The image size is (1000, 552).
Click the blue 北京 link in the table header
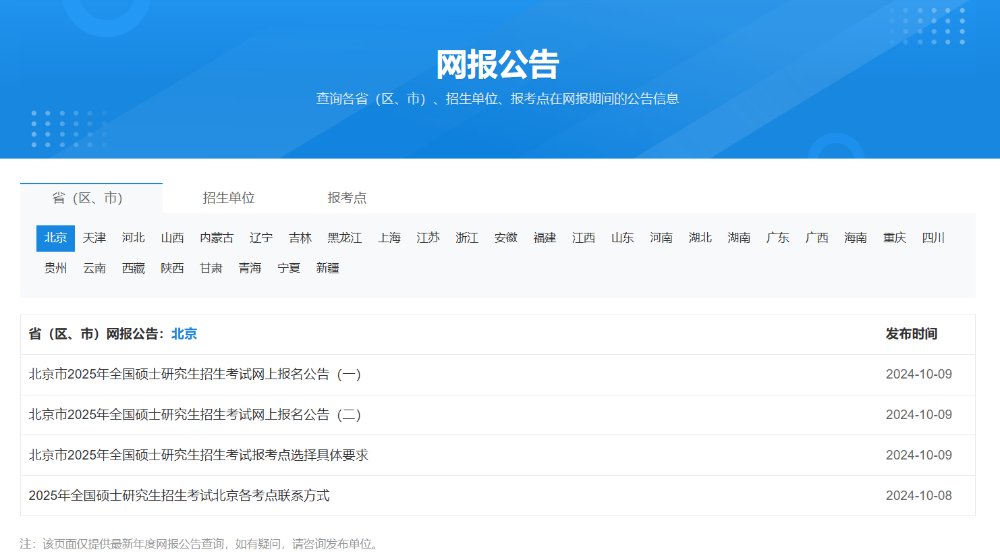pos(184,334)
